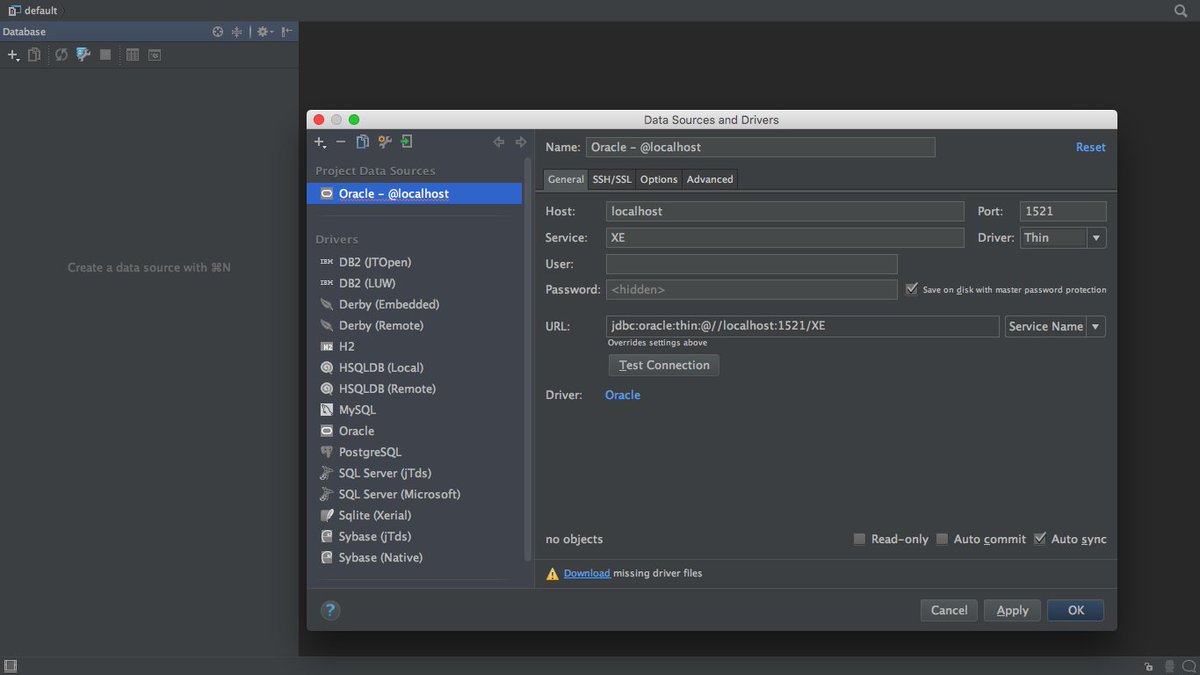Click the Cancel button
The width and height of the screenshot is (1200, 675).
[949, 610]
